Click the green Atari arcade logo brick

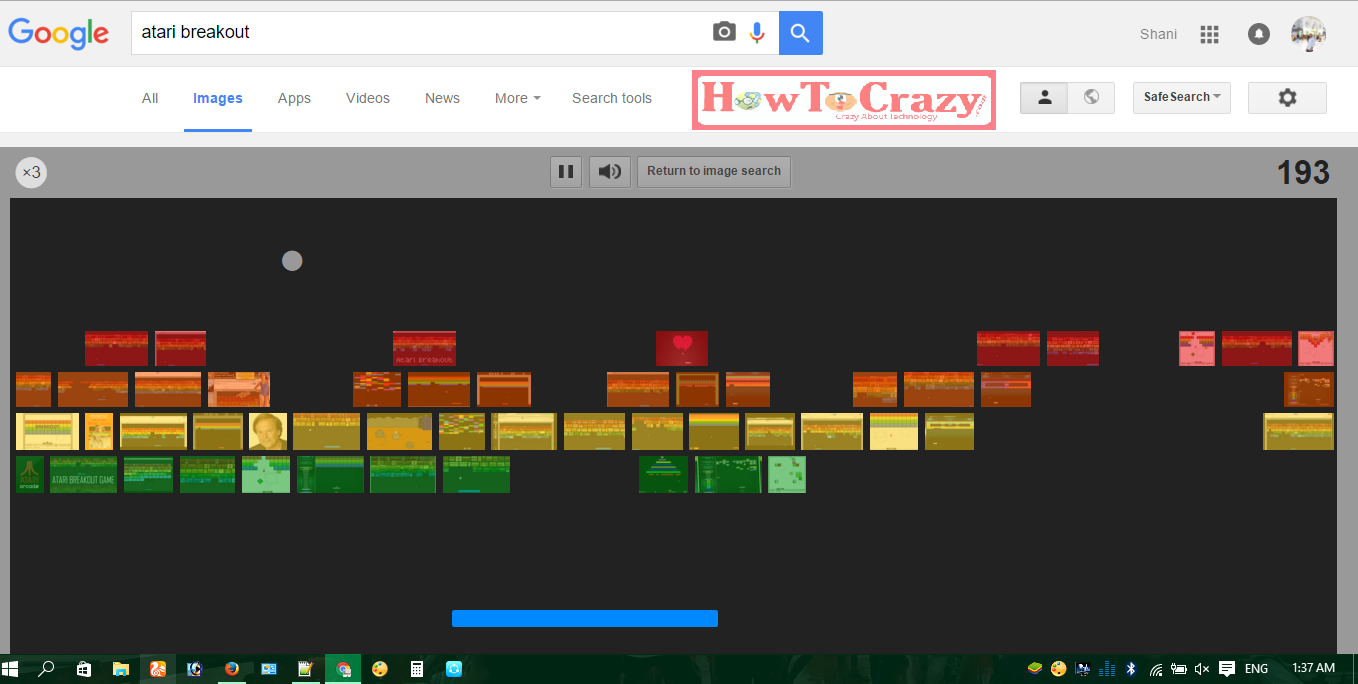(x=30, y=475)
